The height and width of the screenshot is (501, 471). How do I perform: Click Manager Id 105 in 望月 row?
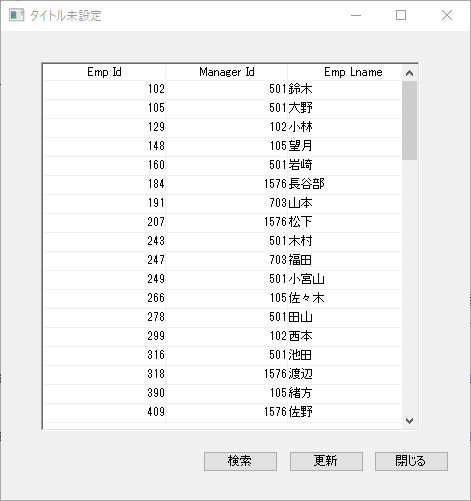click(x=227, y=146)
